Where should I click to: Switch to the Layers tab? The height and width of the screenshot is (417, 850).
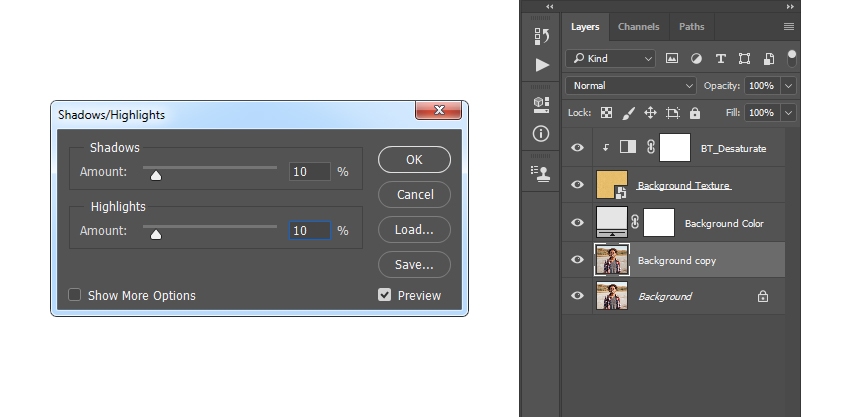585,27
